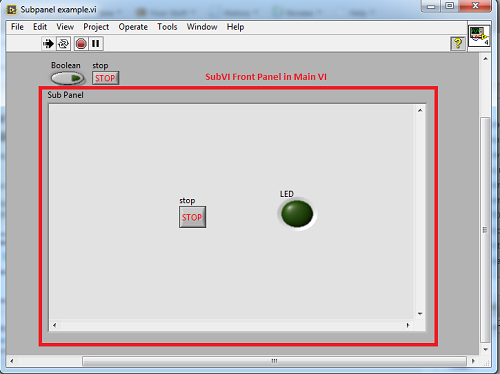Screen dimensions: 500x374
Task: Open the Tools menu
Action: pos(167,27)
